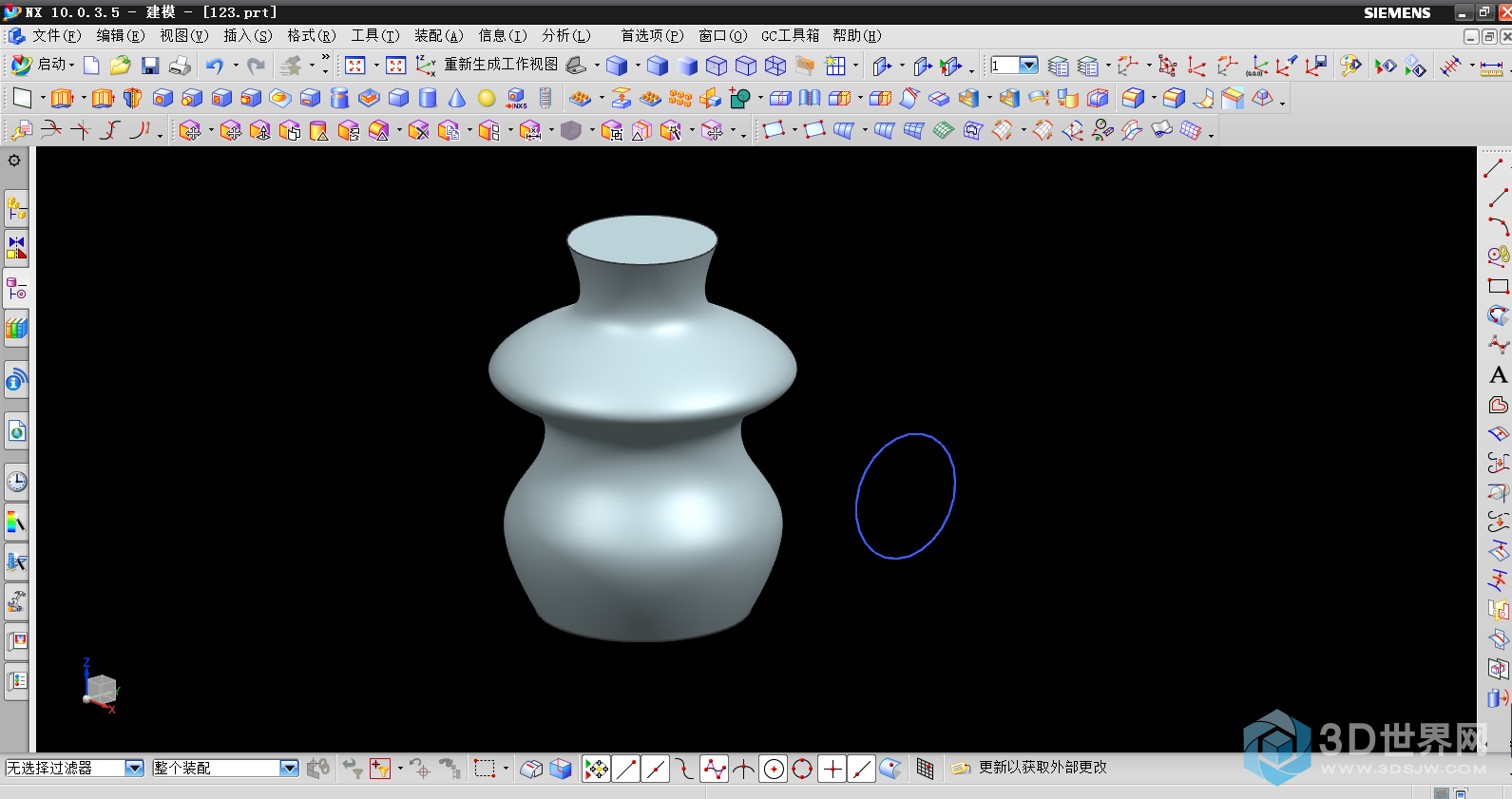Open the History clock sidebar icon
The height and width of the screenshot is (799, 1512).
(x=16, y=481)
